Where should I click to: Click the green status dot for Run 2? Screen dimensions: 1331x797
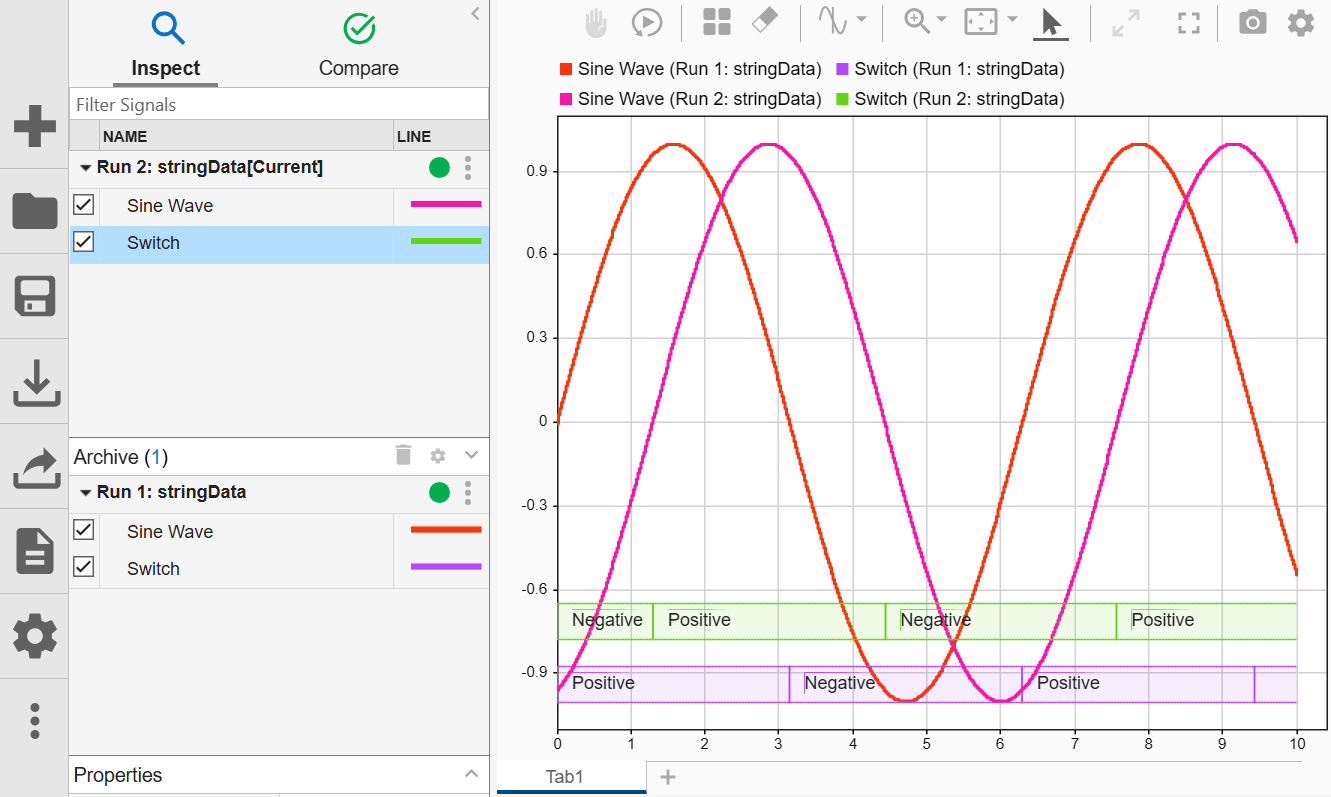(439, 168)
